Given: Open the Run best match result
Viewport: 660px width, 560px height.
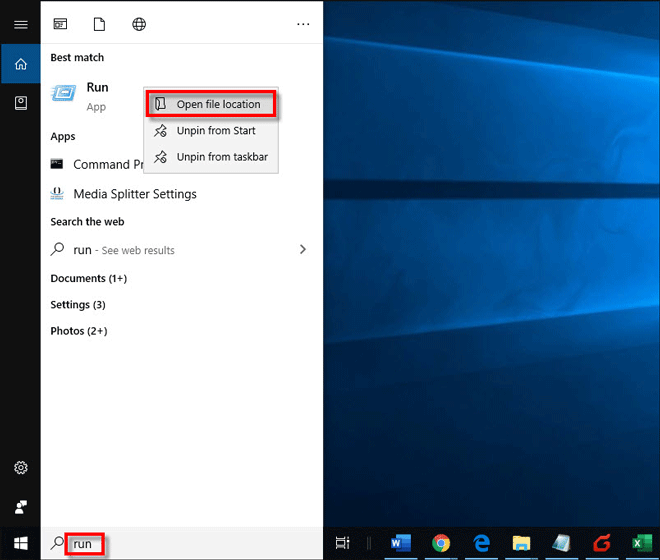Looking at the screenshot, I should tap(97, 96).
